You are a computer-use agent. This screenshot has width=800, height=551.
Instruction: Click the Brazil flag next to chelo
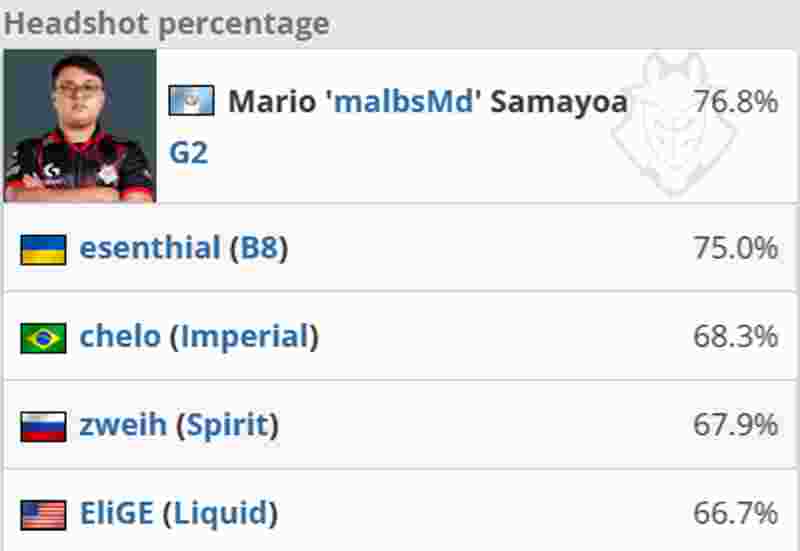click(x=43, y=338)
